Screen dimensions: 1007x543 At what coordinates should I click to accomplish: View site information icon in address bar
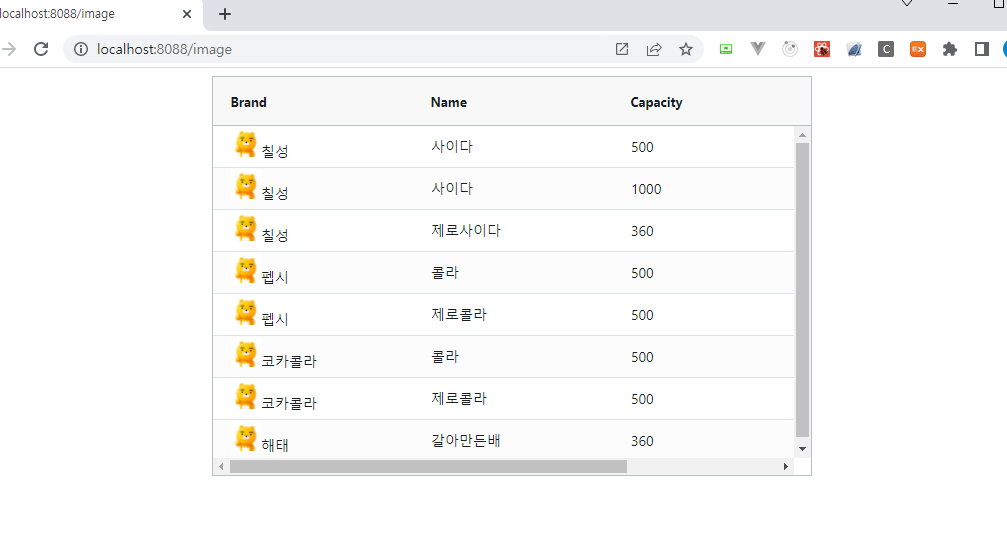(x=81, y=49)
